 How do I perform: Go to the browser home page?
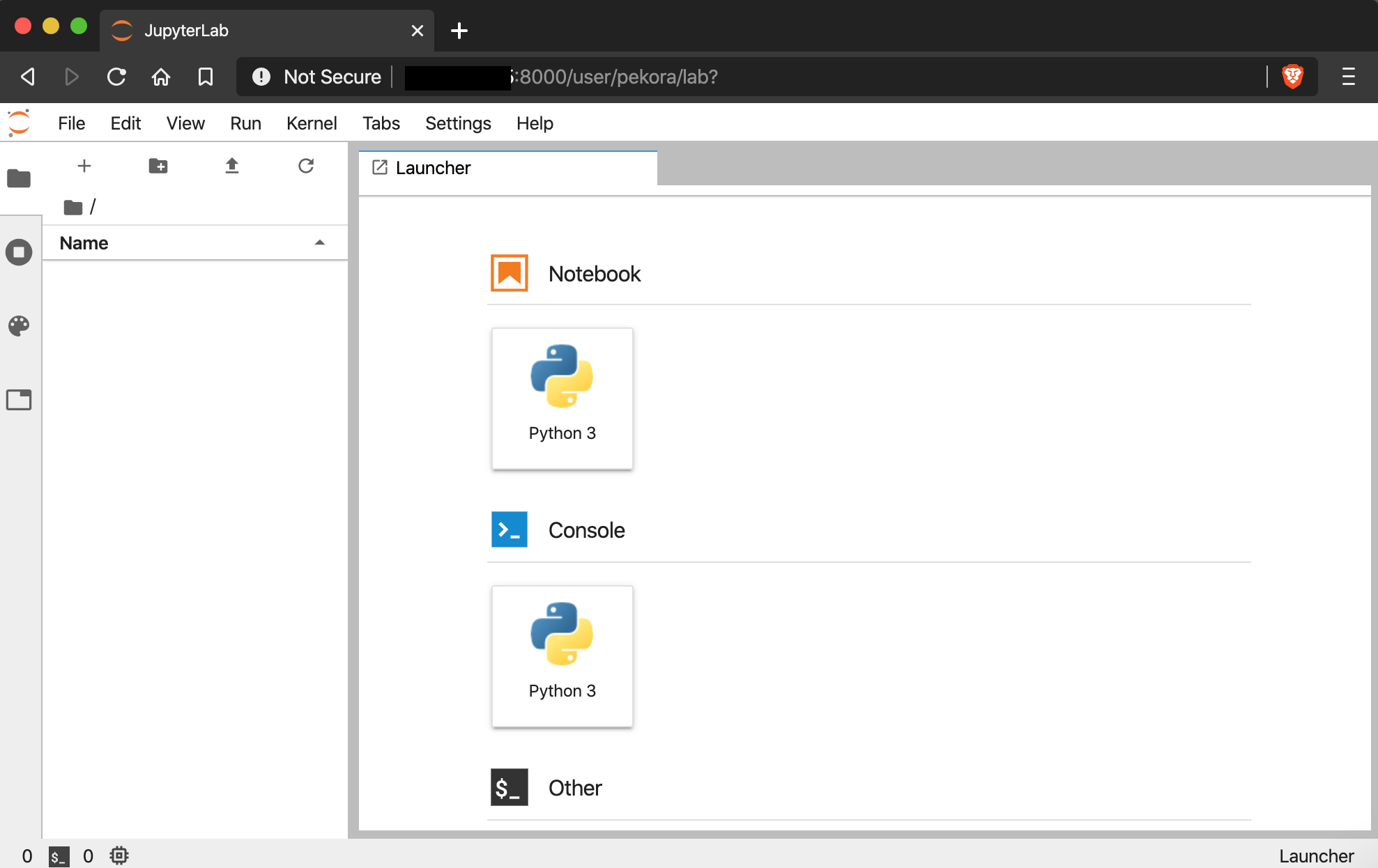[161, 77]
